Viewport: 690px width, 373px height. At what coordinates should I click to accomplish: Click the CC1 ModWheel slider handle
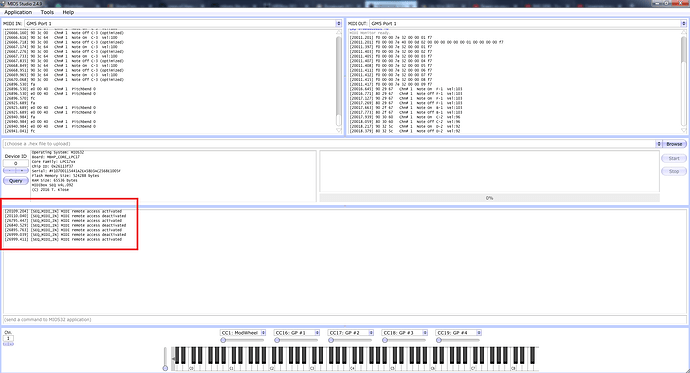click(x=223, y=340)
